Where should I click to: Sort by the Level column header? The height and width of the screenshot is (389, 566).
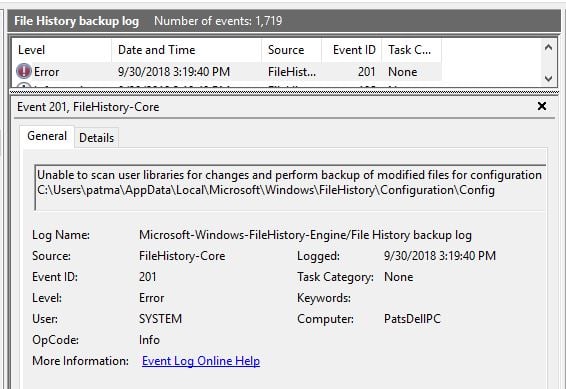click(61, 50)
